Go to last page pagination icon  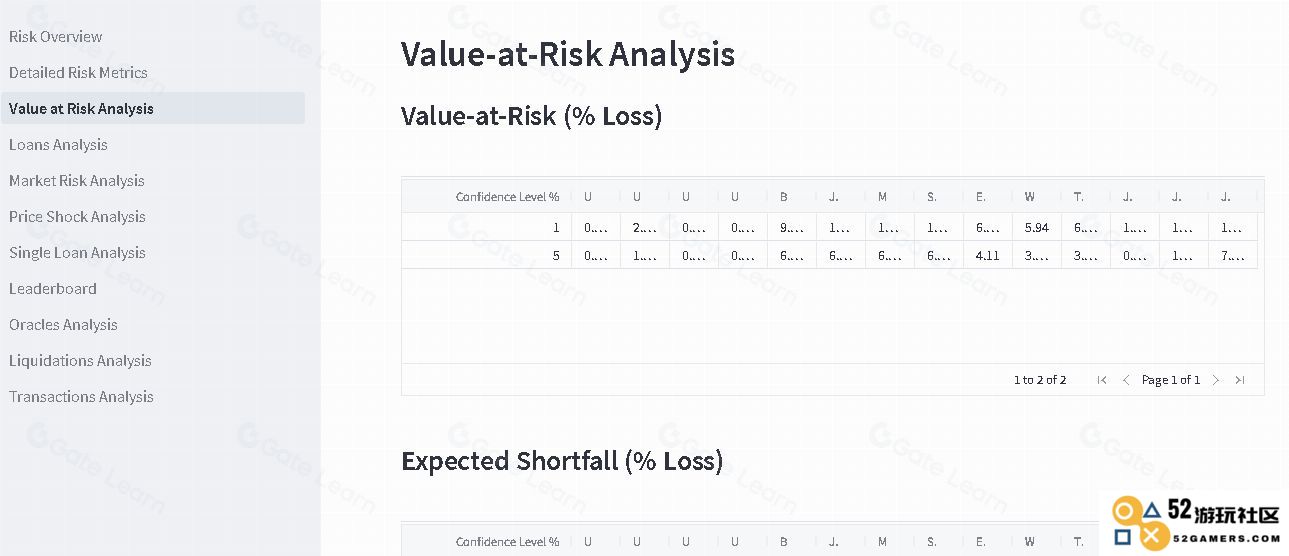1240,380
